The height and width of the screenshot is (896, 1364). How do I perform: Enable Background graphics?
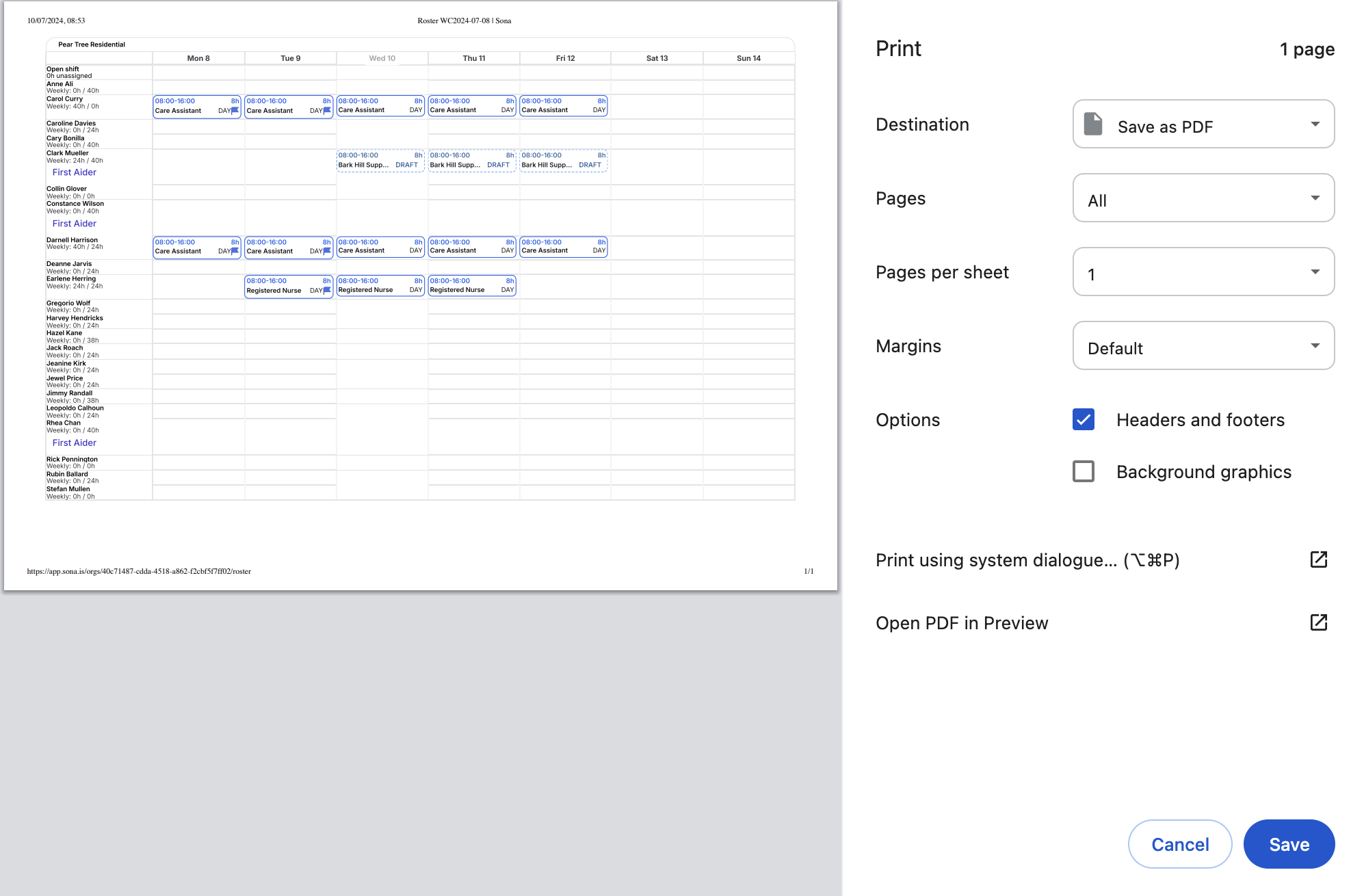pyautogui.click(x=1084, y=471)
